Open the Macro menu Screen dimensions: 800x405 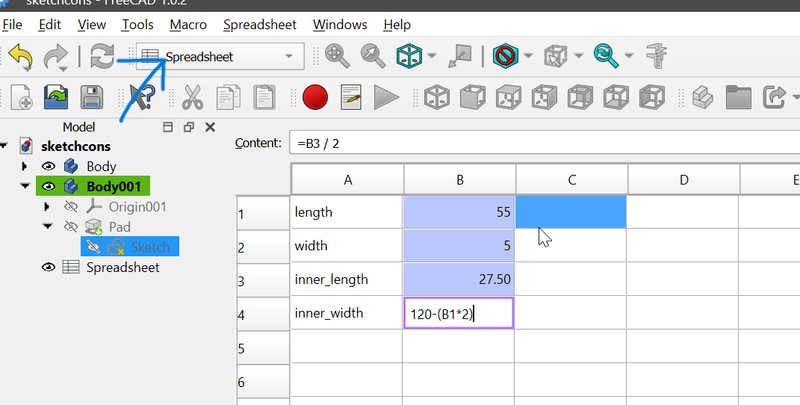coord(188,24)
